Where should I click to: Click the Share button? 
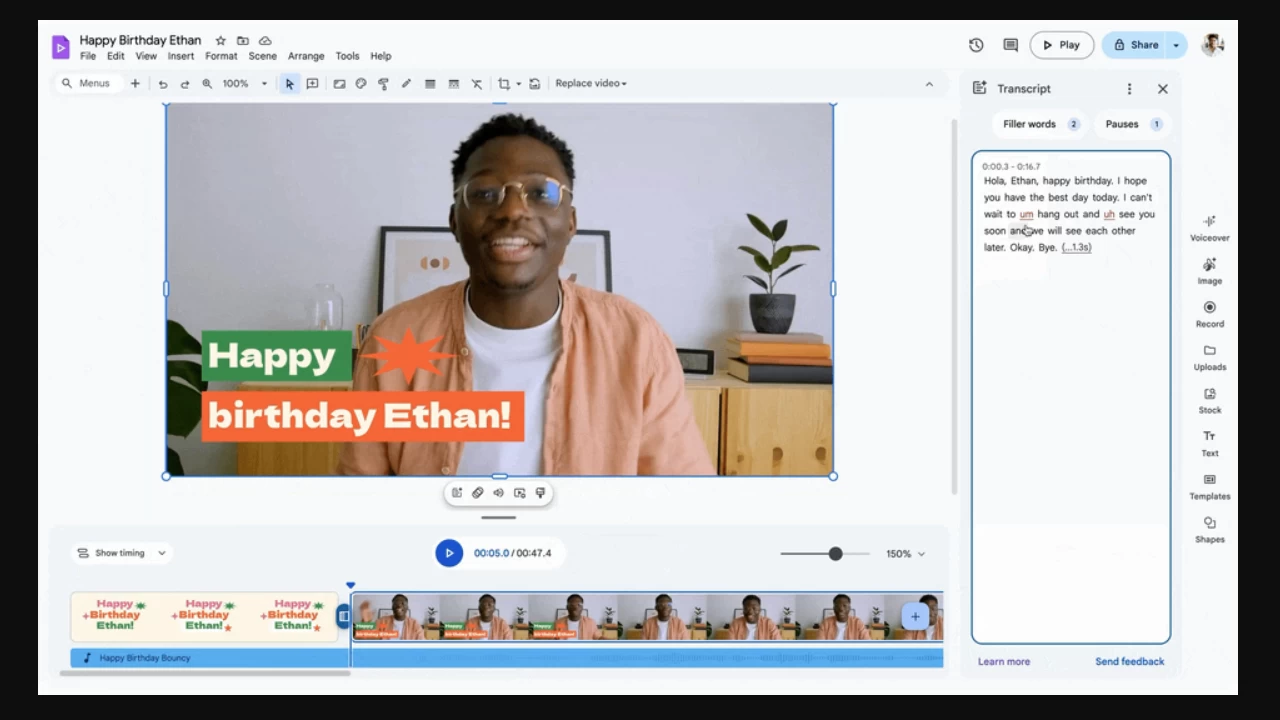1135,45
